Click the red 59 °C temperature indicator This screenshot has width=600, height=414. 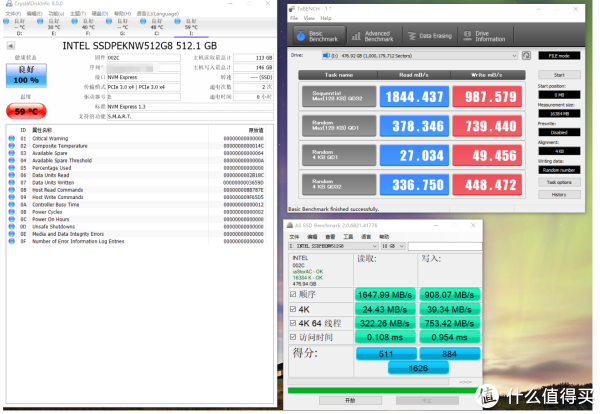pyautogui.click(x=26, y=111)
